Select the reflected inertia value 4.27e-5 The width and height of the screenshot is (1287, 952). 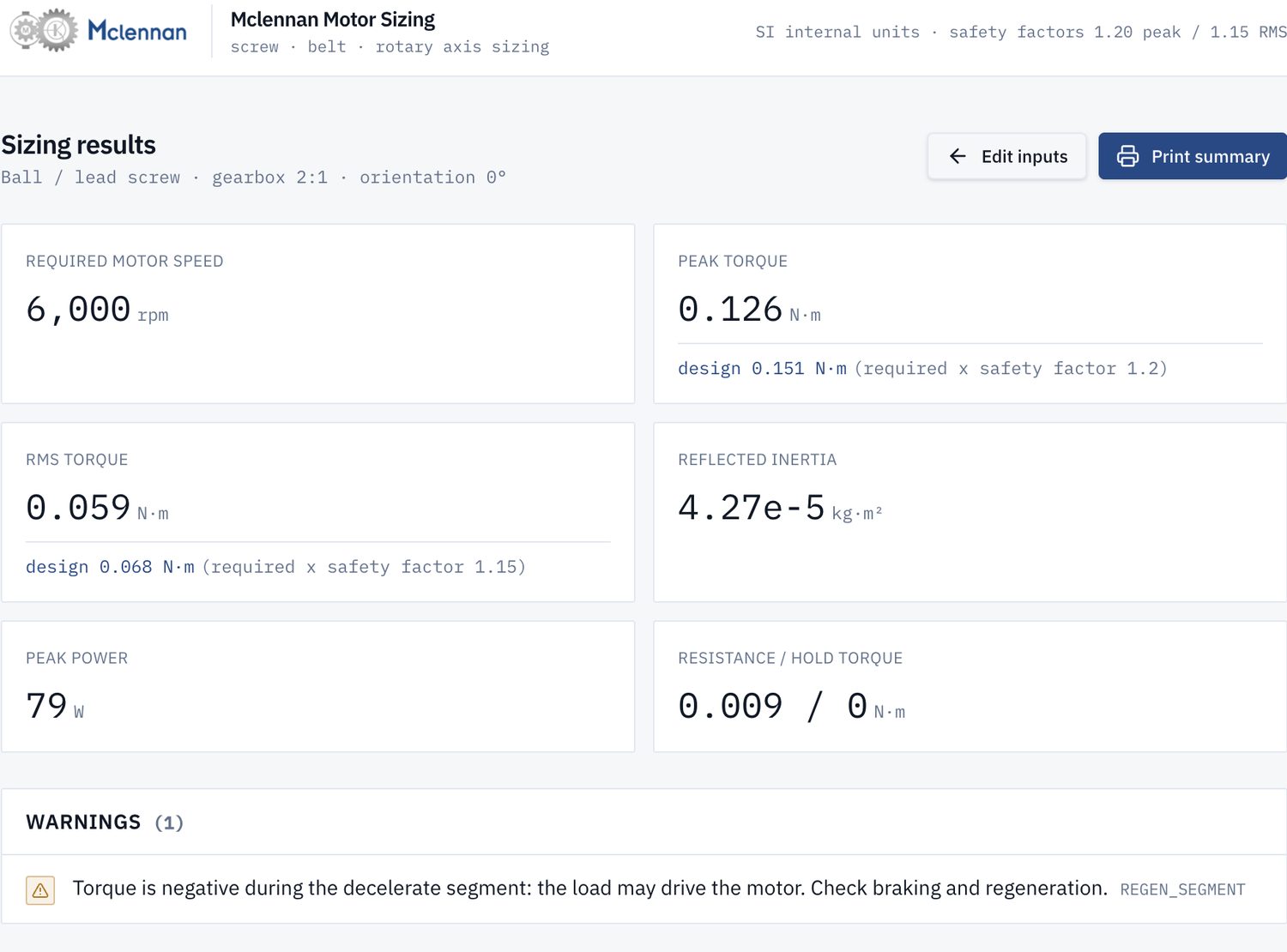click(x=752, y=508)
